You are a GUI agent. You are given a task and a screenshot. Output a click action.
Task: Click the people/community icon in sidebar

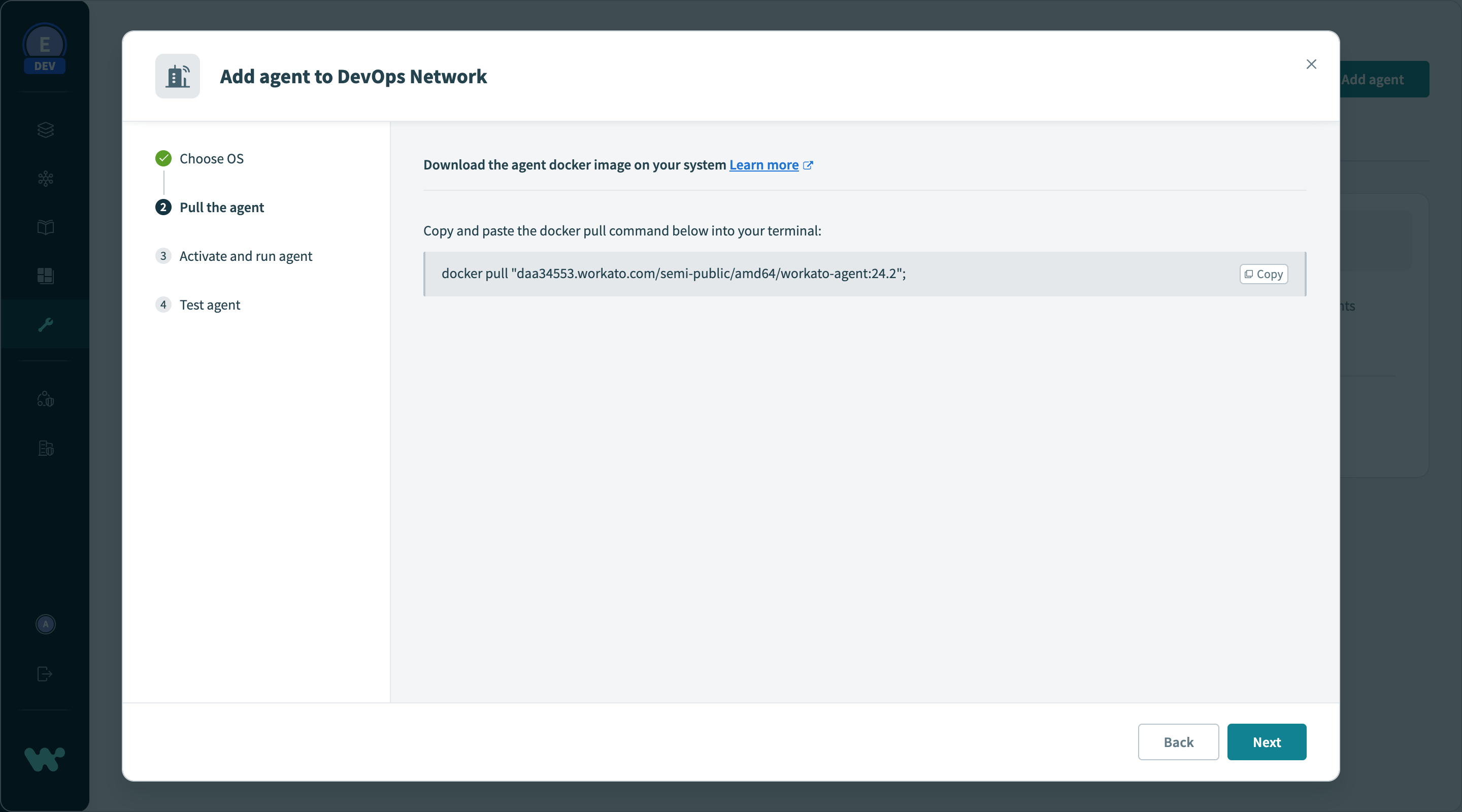point(45,398)
